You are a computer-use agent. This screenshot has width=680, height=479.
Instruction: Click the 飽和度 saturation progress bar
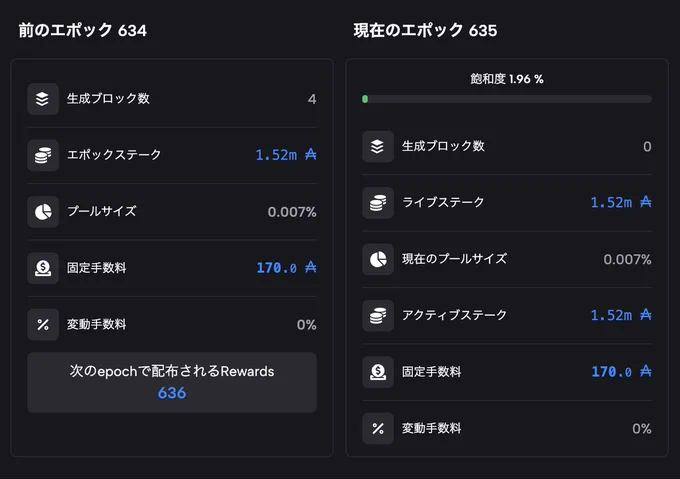click(507, 99)
